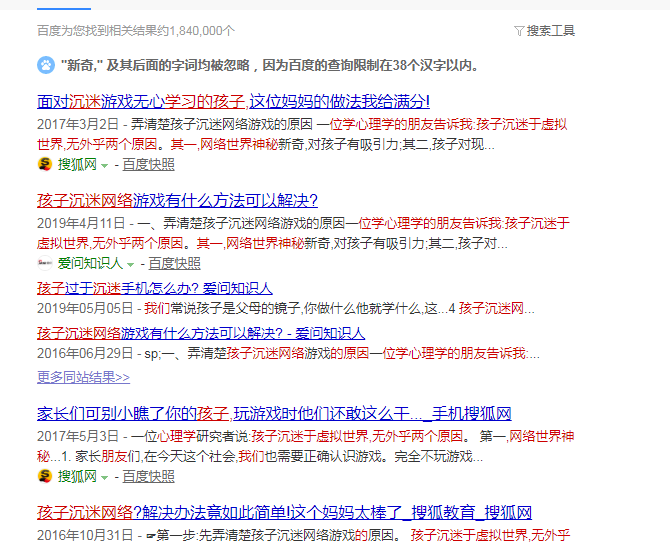670x542 pixels.
Task: Open sub-result 孩子沉迷网络游戏有什么方法可以解决? - 爱问知识人
Action: click(x=201, y=333)
